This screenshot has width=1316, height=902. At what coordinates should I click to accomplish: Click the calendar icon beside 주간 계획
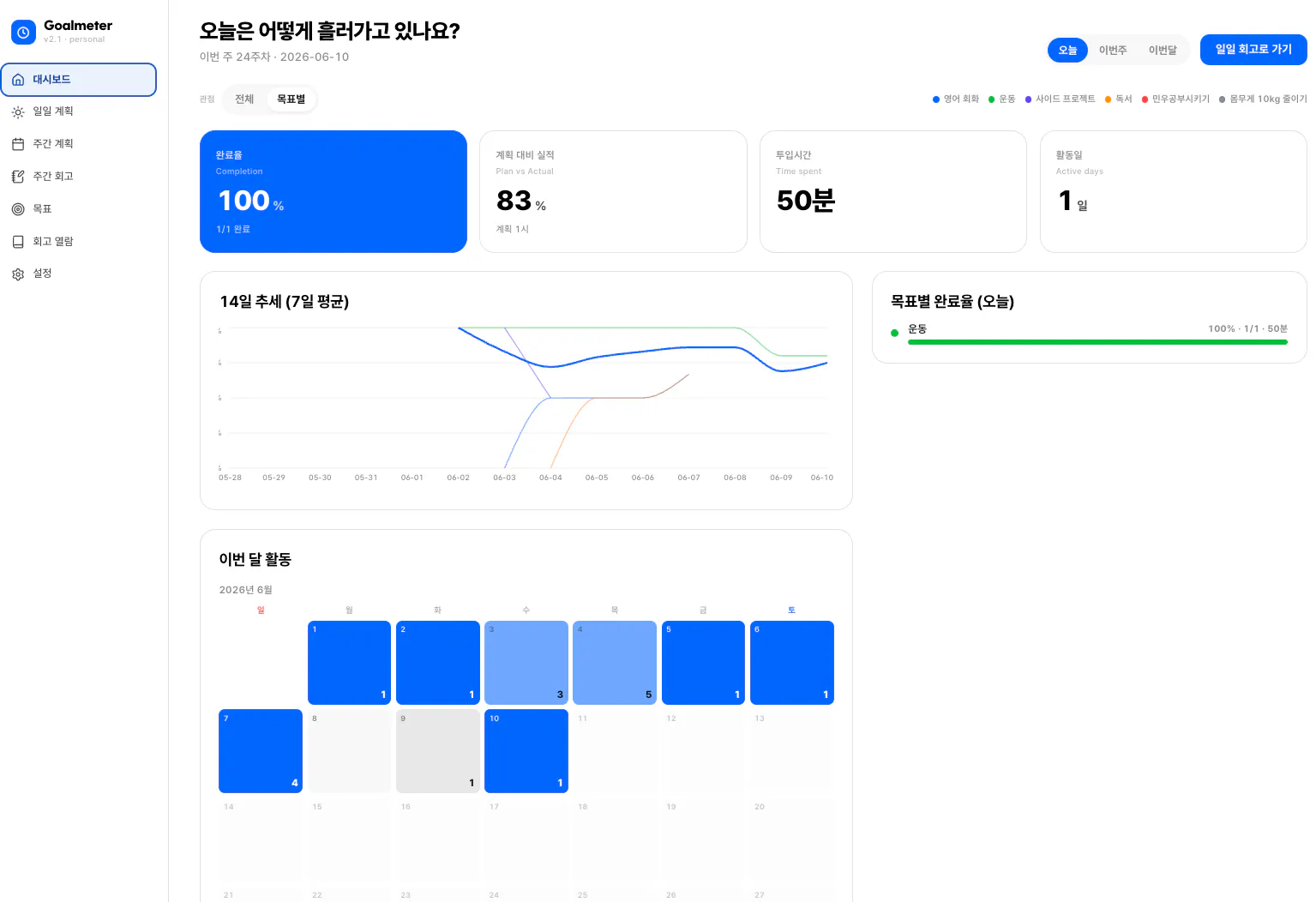pos(18,144)
